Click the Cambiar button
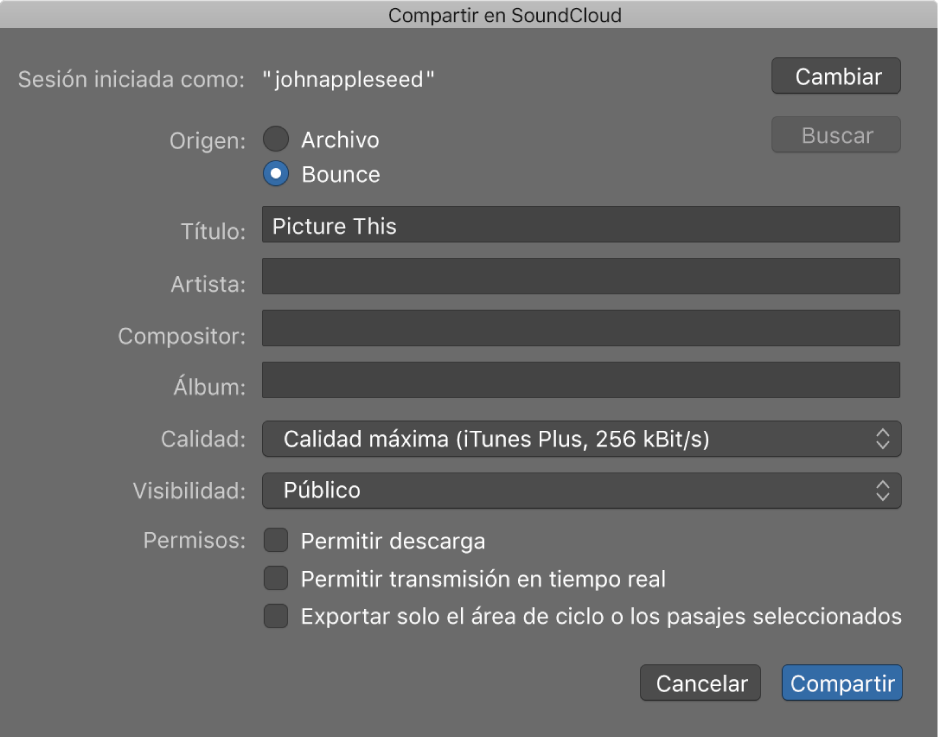The height and width of the screenshot is (737, 939). pos(836,77)
